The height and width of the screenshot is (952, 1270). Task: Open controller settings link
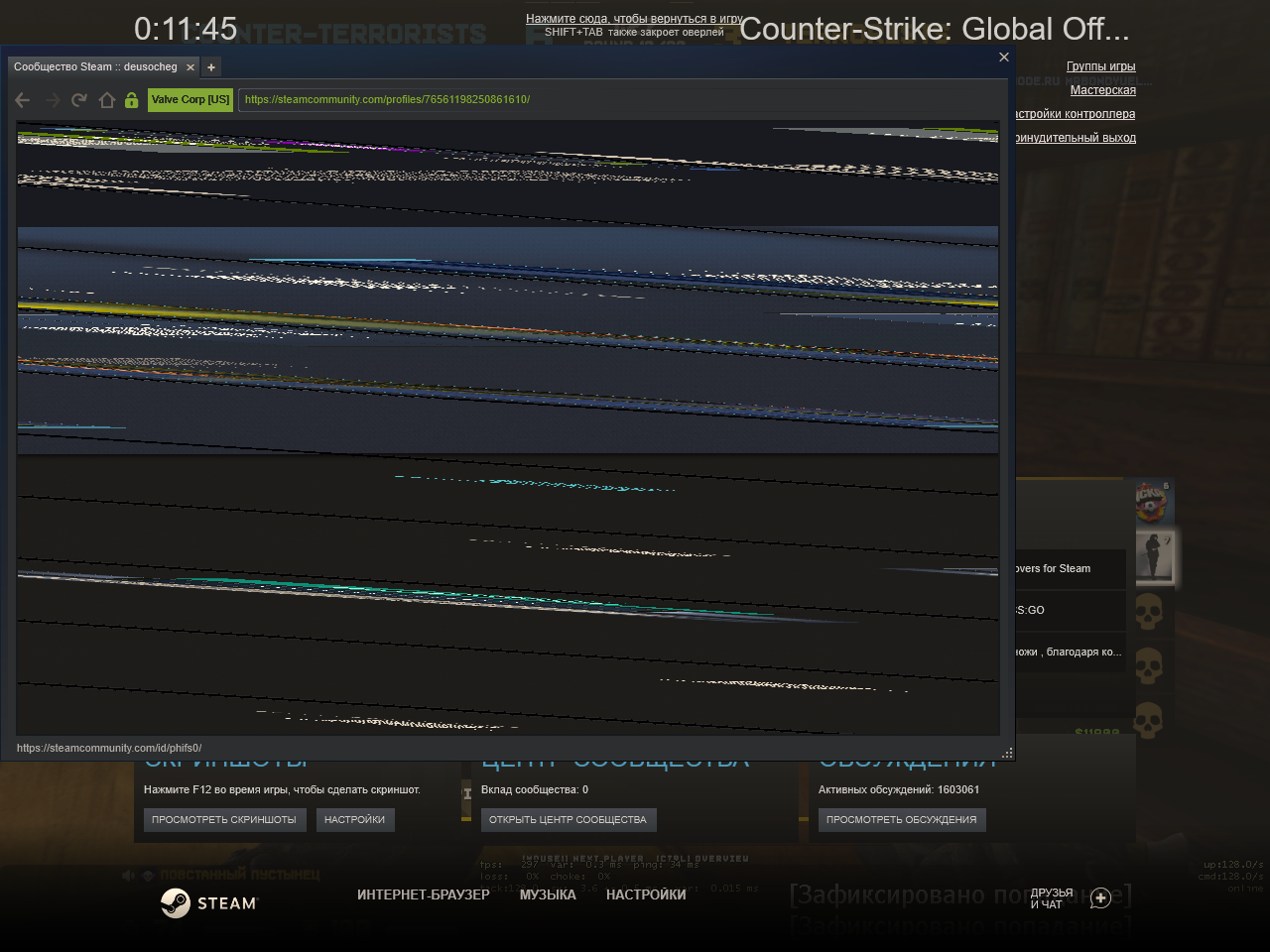coord(1076,114)
